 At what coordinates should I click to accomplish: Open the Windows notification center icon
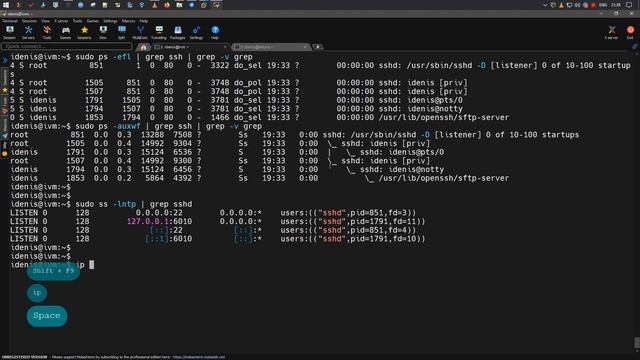[x=629, y=5]
